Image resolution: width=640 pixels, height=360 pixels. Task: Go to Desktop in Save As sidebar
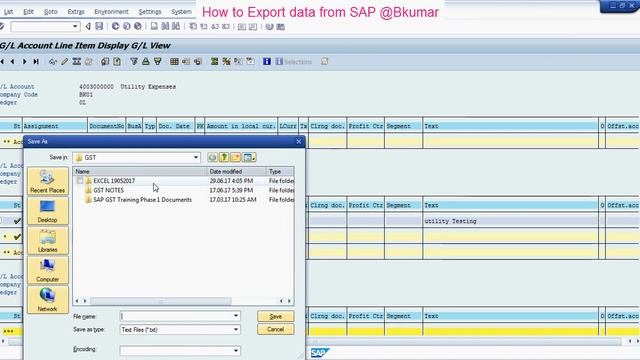(48, 211)
